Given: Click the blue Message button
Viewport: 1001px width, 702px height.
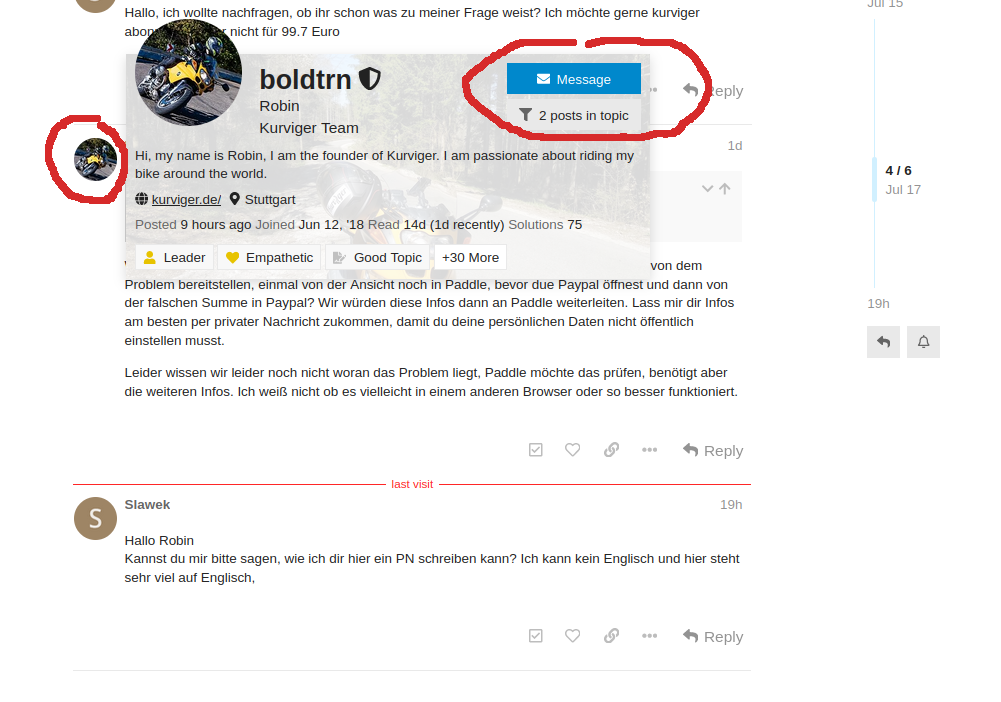Looking at the screenshot, I should coord(573,79).
